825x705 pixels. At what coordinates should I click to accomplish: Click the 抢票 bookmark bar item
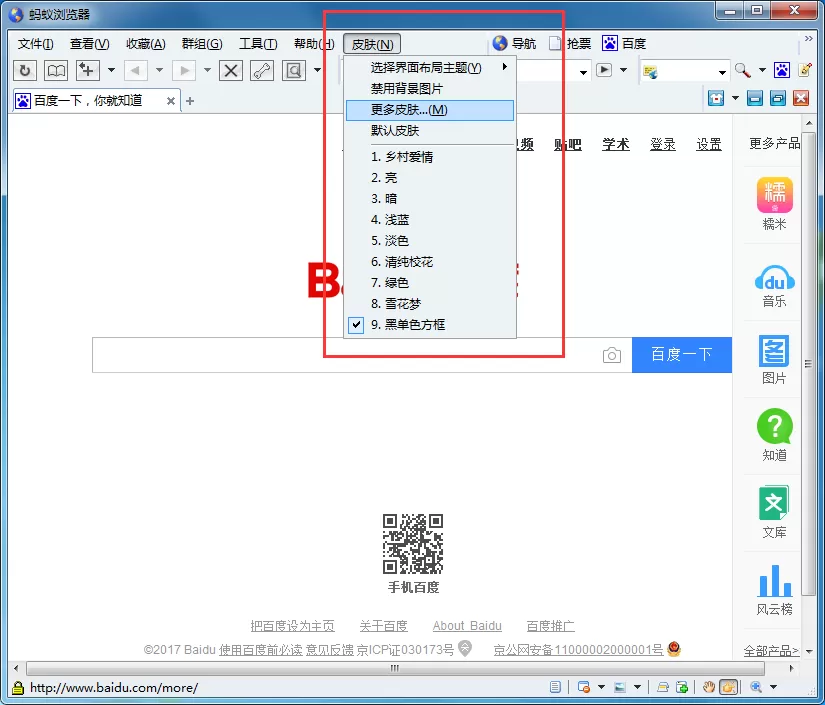570,44
